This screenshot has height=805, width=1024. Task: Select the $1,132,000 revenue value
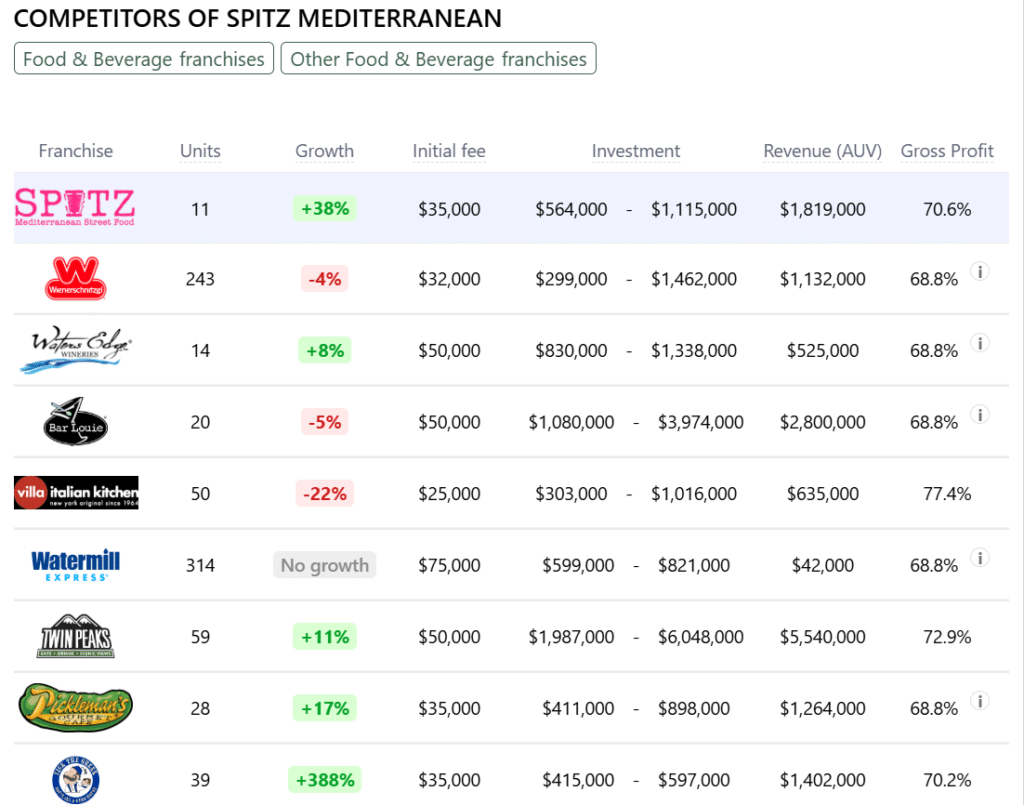[822, 279]
